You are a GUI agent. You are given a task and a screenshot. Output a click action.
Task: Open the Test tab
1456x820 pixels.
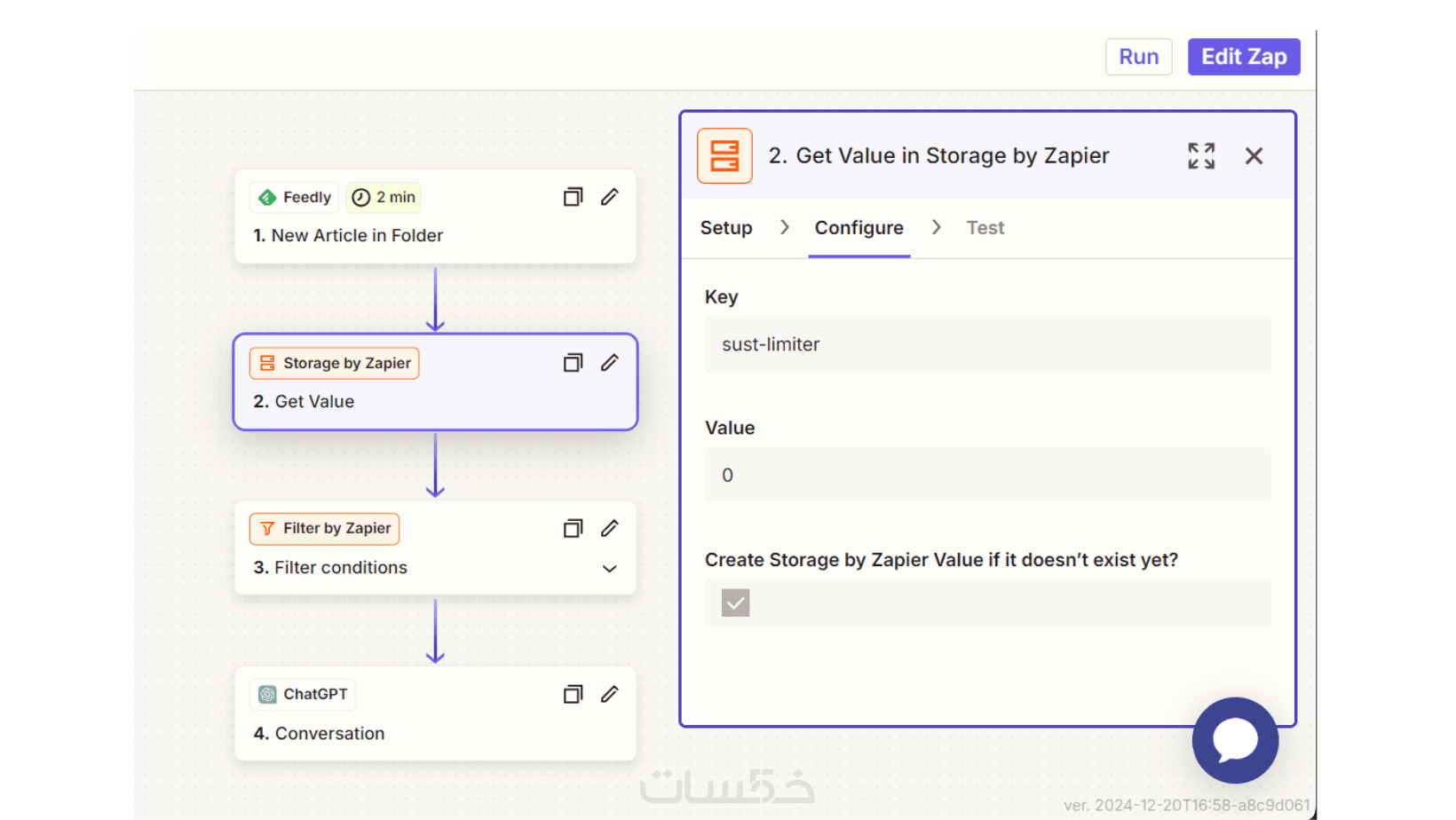tap(985, 228)
